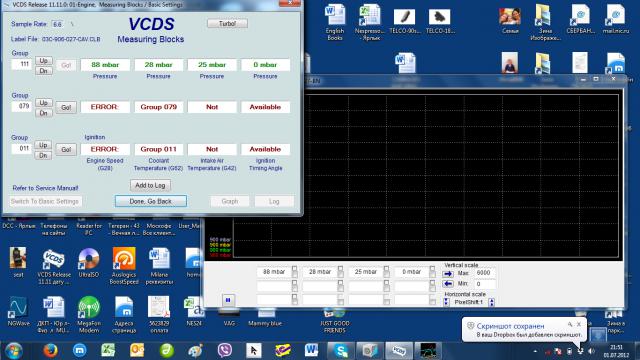Open Viber from the taskbar

click(x=224, y=351)
